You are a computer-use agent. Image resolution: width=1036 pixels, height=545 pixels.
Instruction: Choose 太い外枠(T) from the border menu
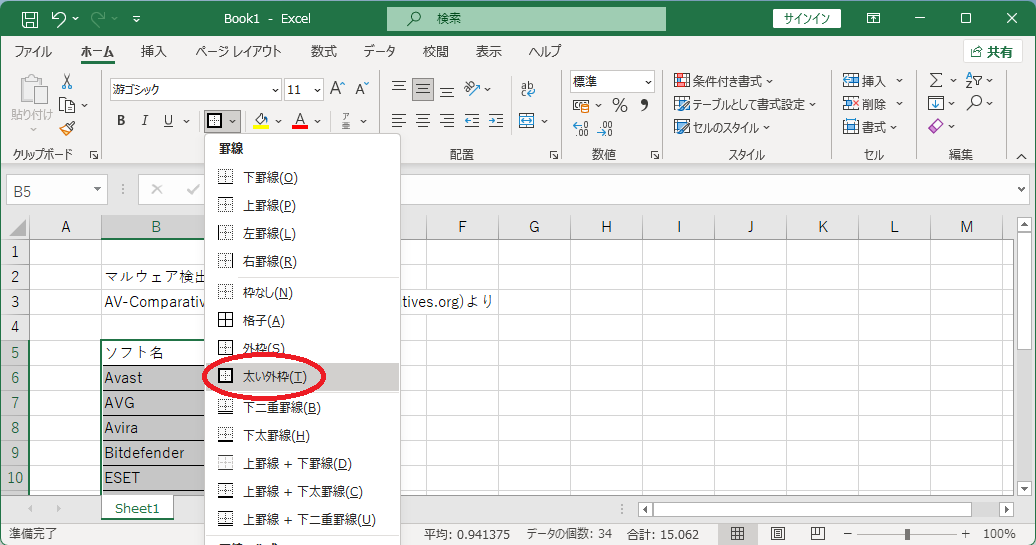click(302, 377)
